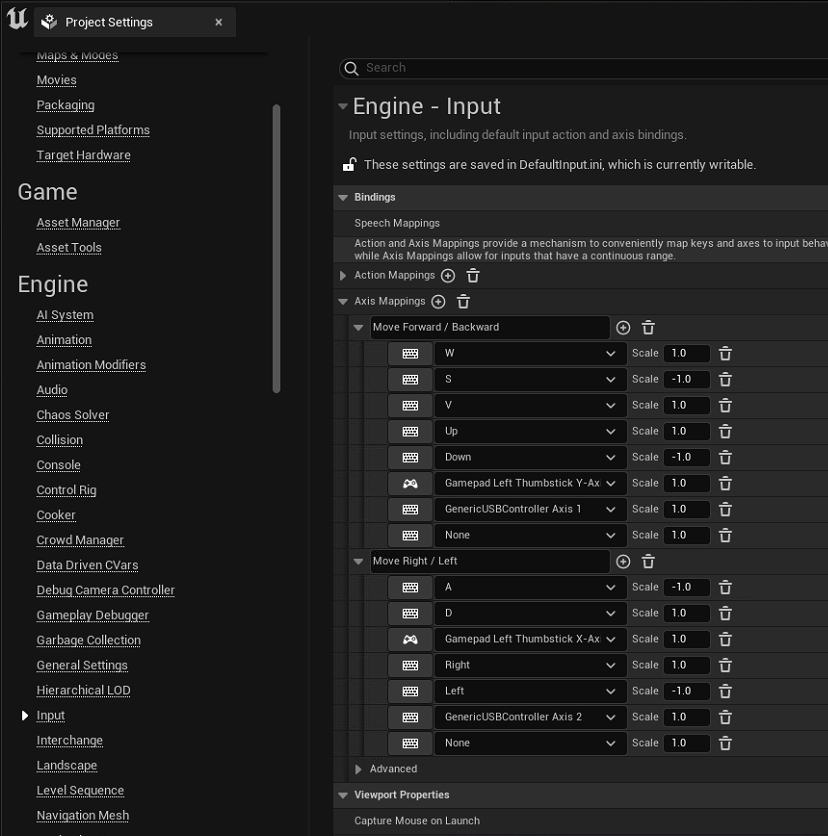Delete all Action Mappings with trash icon

coord(473,276)
